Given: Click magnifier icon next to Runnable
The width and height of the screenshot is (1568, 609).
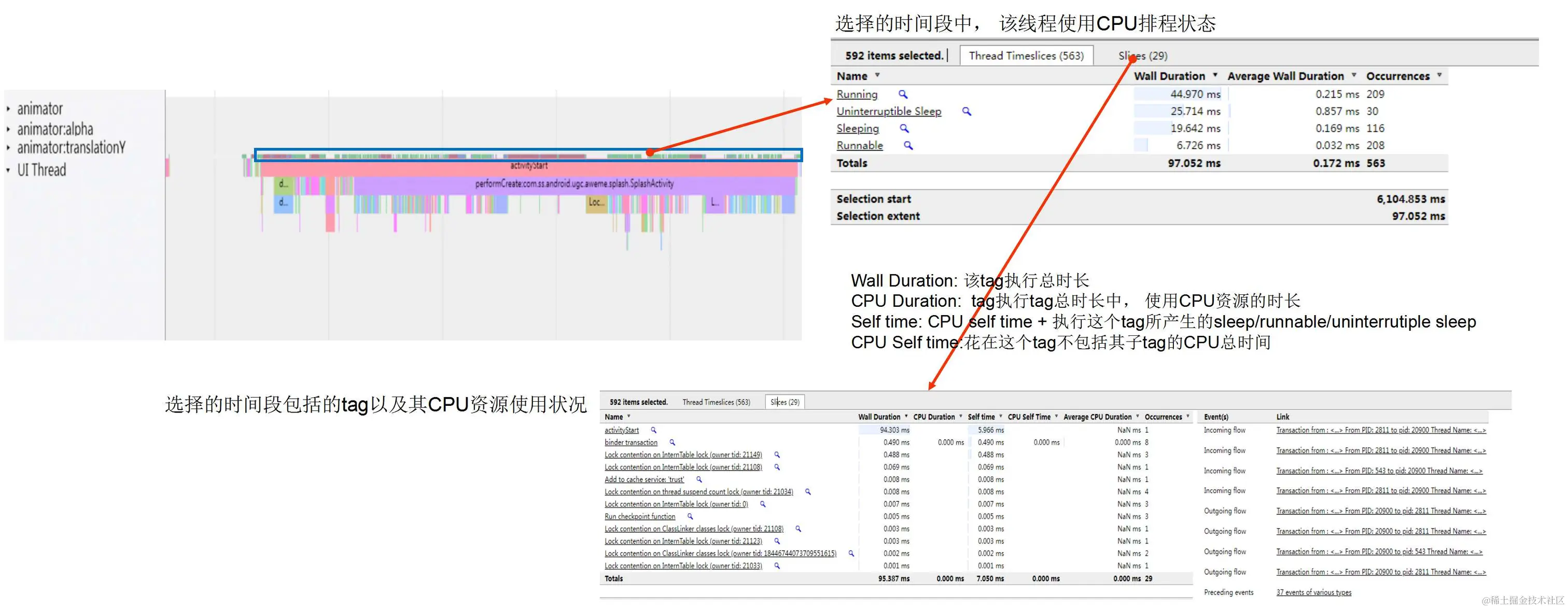Looking at the screenshot, I should tap(907, 146).
